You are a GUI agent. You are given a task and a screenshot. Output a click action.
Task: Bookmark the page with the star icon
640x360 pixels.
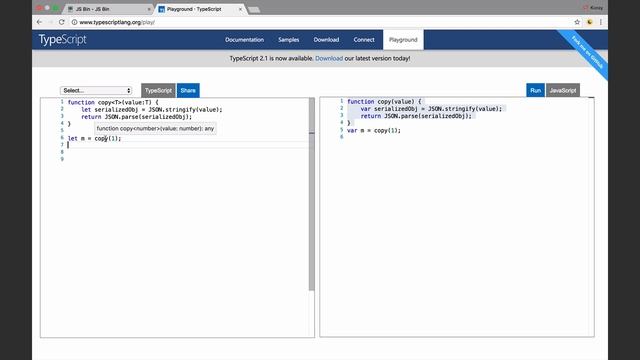[577, 22]
